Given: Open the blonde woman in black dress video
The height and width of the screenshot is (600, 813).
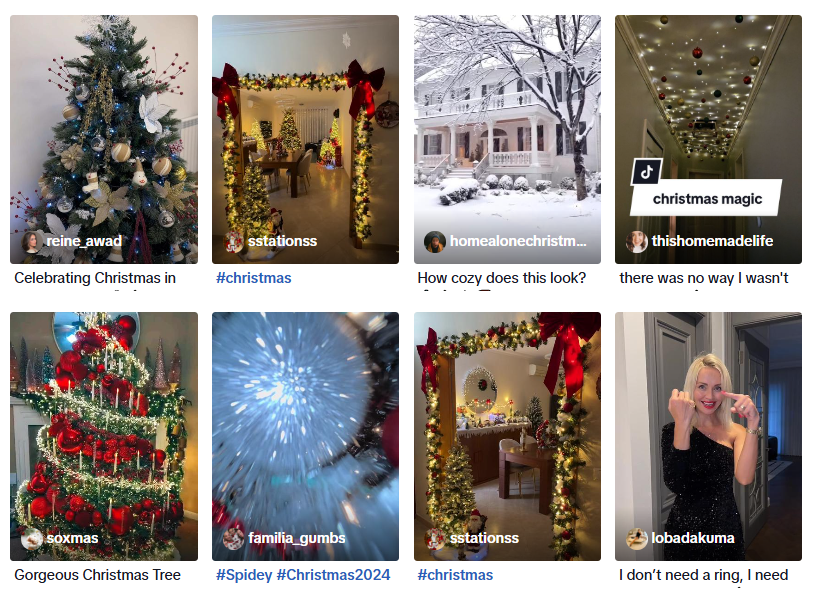Looking at the screenshot, I should point(708,436).
